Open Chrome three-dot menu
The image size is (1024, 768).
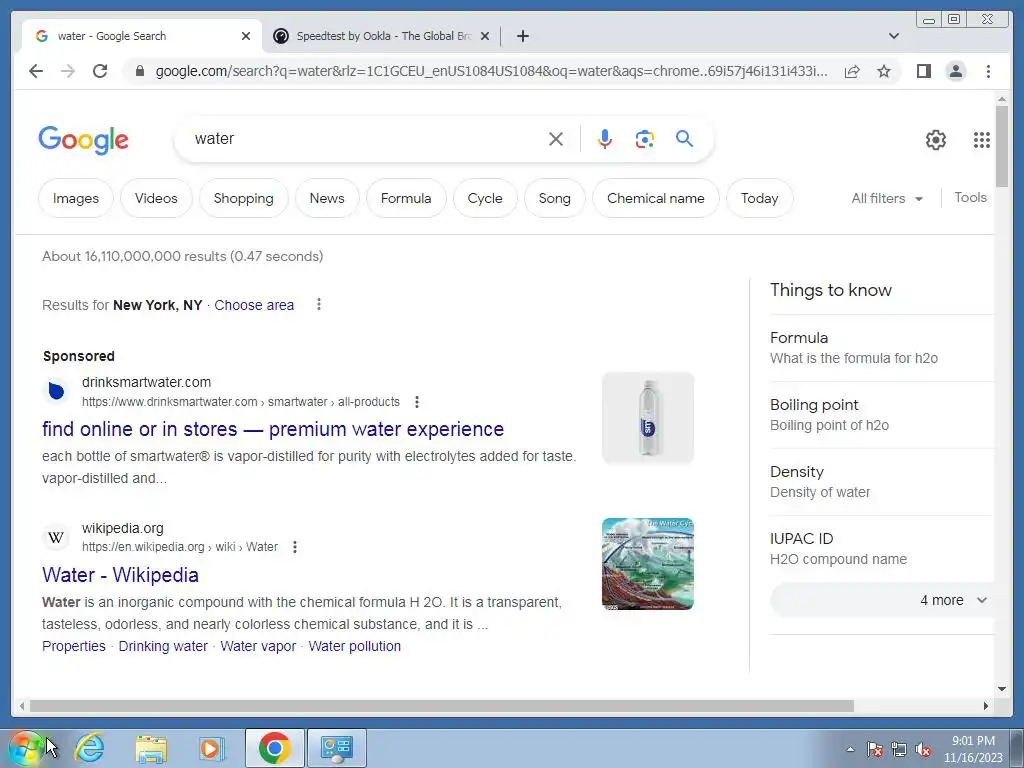coord(988,71)
